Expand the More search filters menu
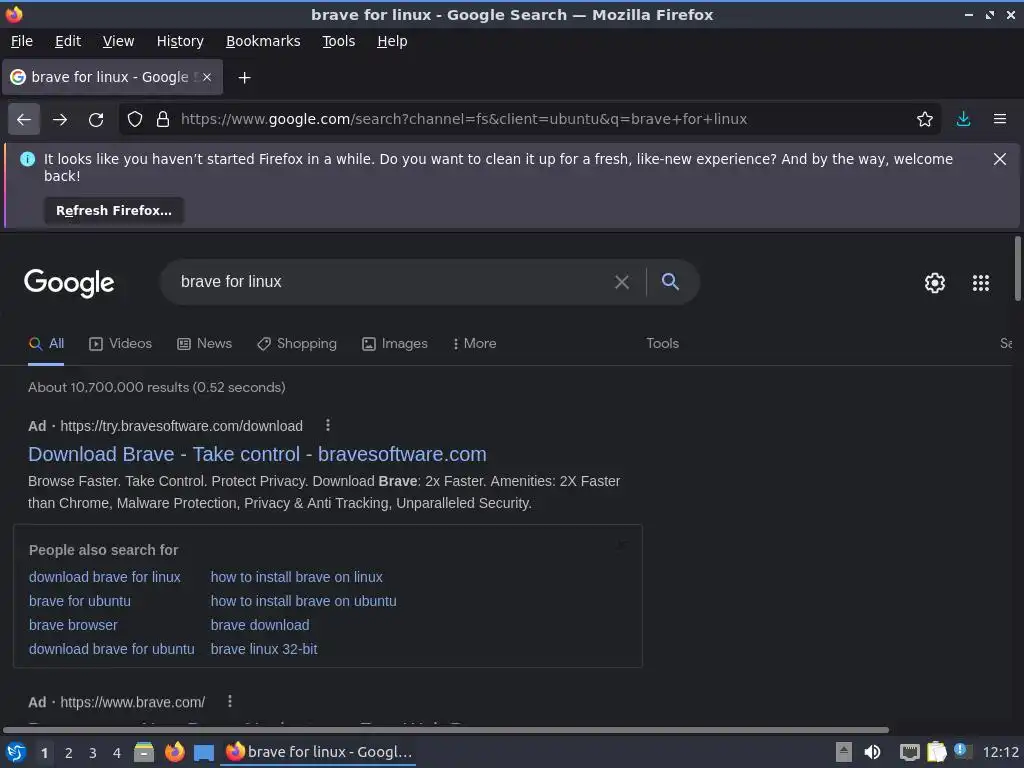1024x768 pixels. click(474, 344)
